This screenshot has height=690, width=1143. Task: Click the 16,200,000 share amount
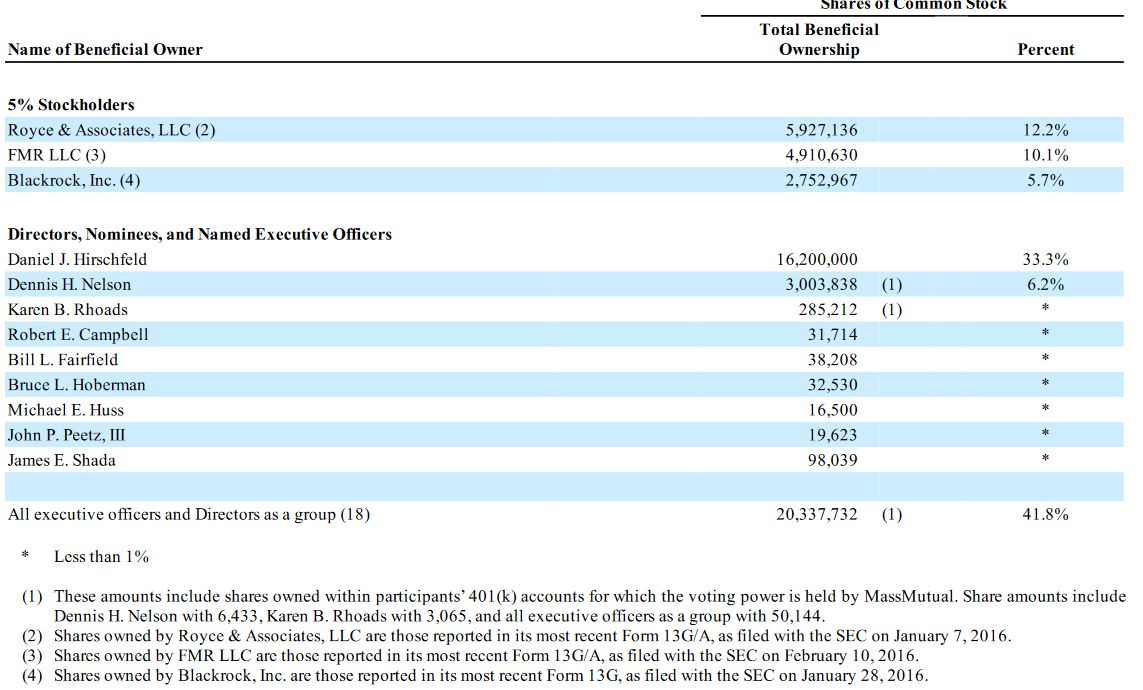[816, 259]
